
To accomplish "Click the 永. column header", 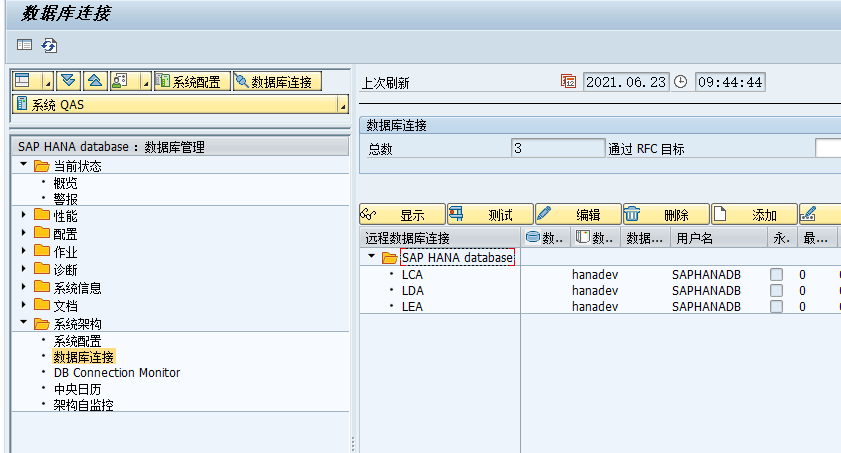I will 781,237.
